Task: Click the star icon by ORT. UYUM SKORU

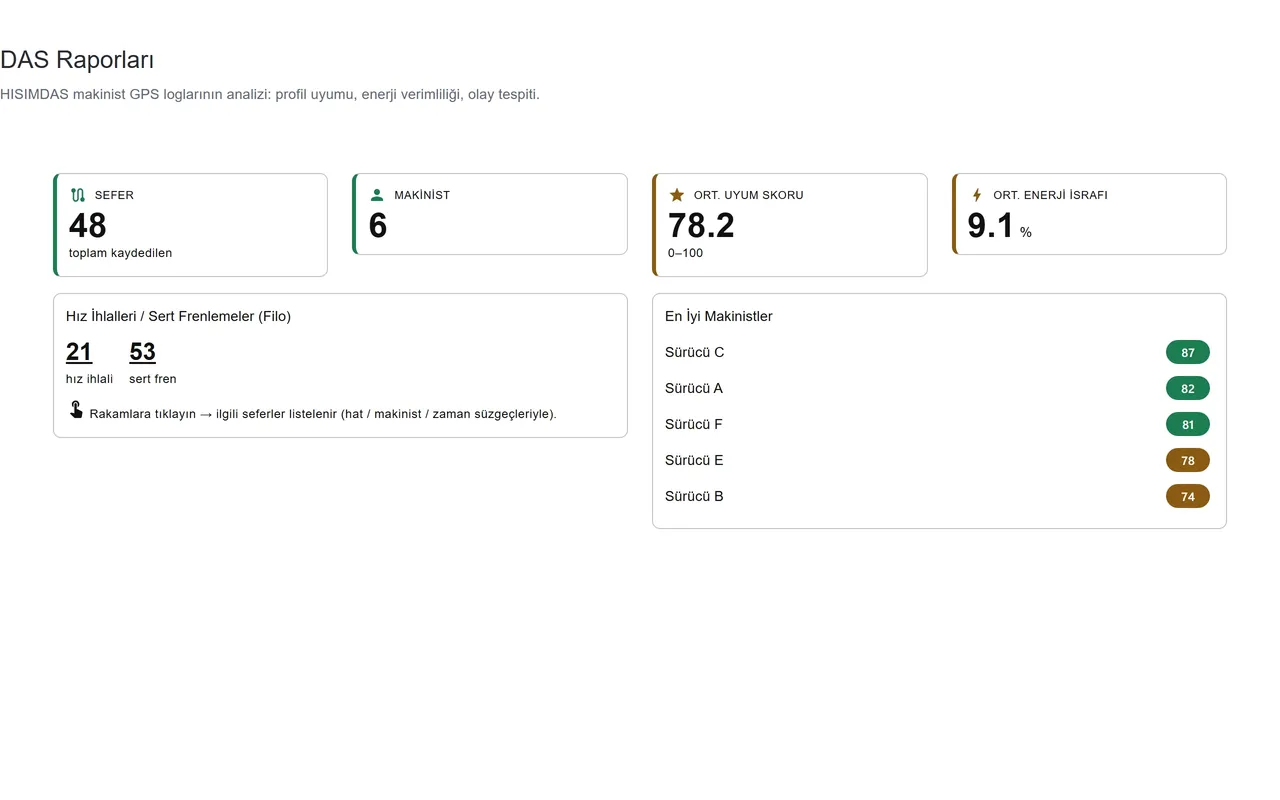Action: (x=677, y=195)
